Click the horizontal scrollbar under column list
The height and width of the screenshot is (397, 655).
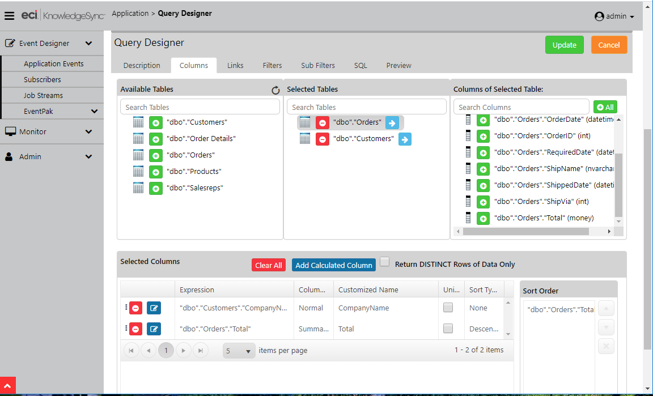(526, 231)
